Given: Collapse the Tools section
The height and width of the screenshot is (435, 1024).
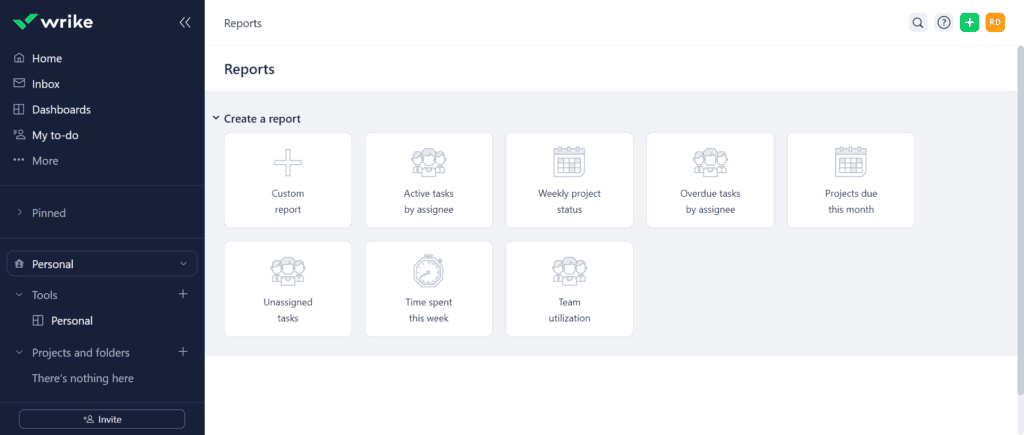Looking at the screenshot, I should tap(20, 295).
